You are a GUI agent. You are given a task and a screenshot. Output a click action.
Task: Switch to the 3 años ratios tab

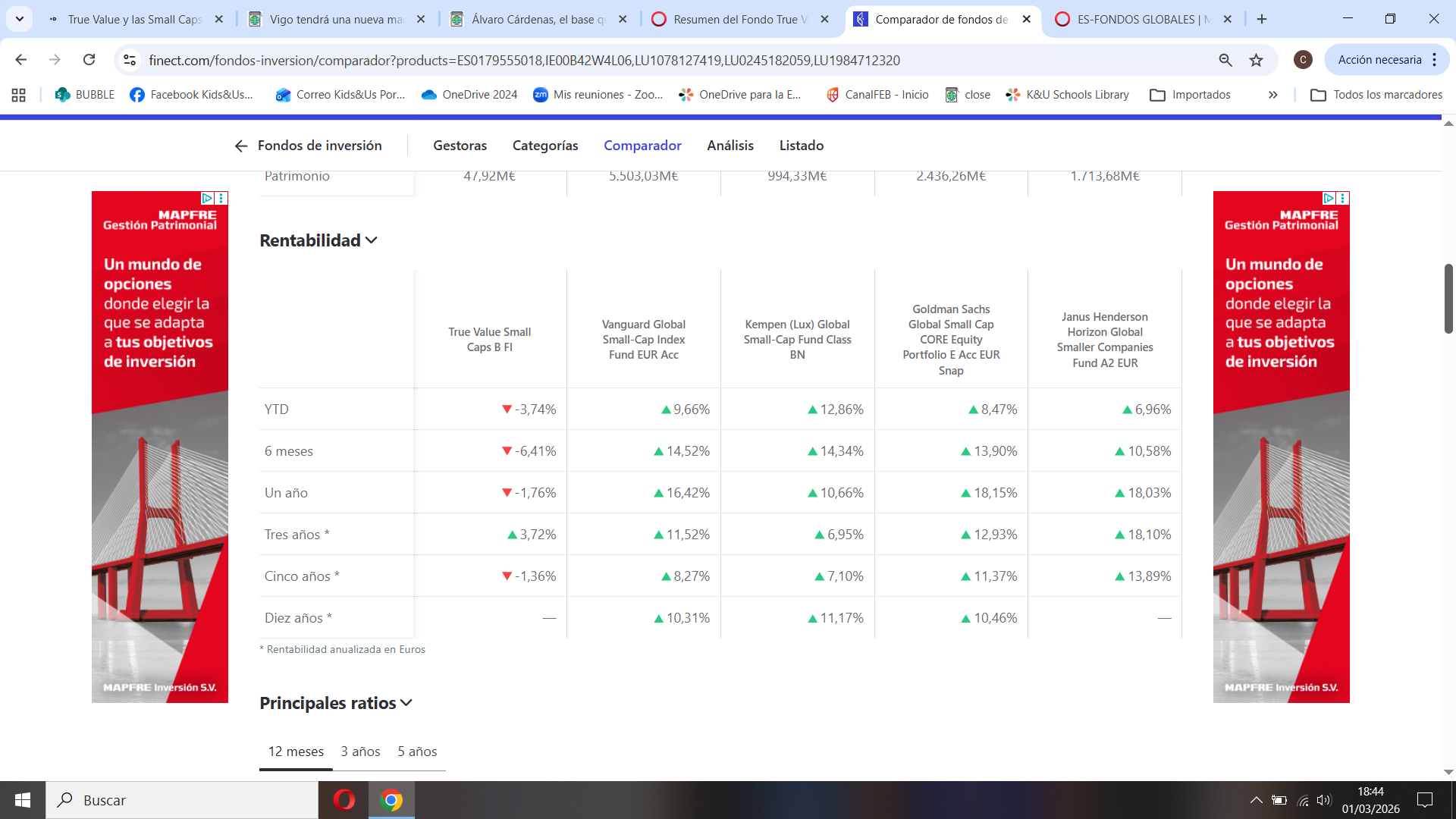point(360,752)
